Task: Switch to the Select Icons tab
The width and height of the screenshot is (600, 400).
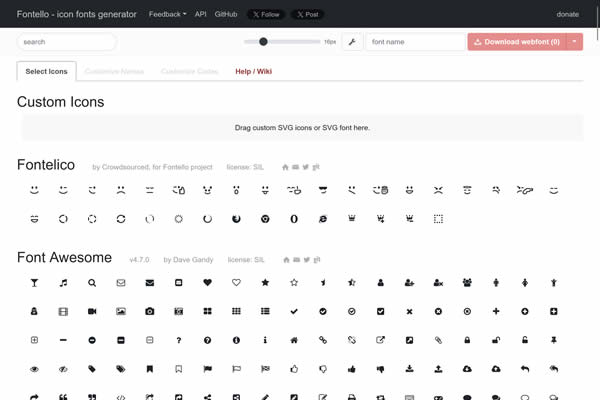Action: click(x=46, y=71)
